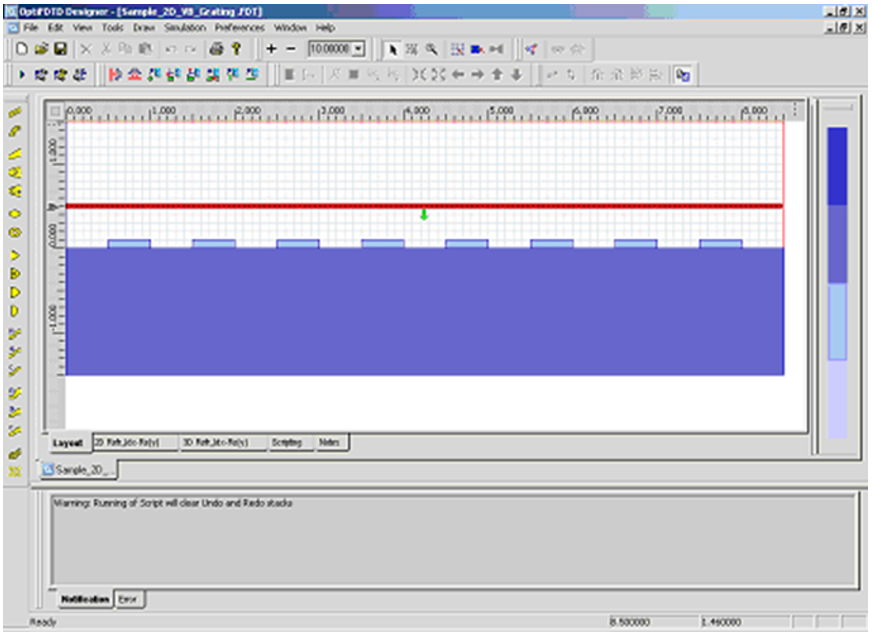Switch to the Notes tab
Screen dimensions: 872x637
[x=328, y=442]
